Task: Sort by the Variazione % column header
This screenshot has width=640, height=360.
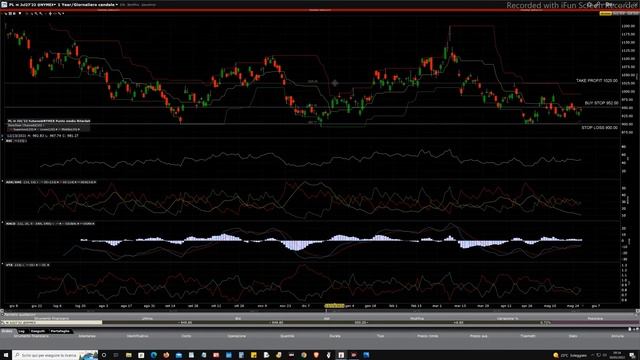Action: [x=507, y=318]
